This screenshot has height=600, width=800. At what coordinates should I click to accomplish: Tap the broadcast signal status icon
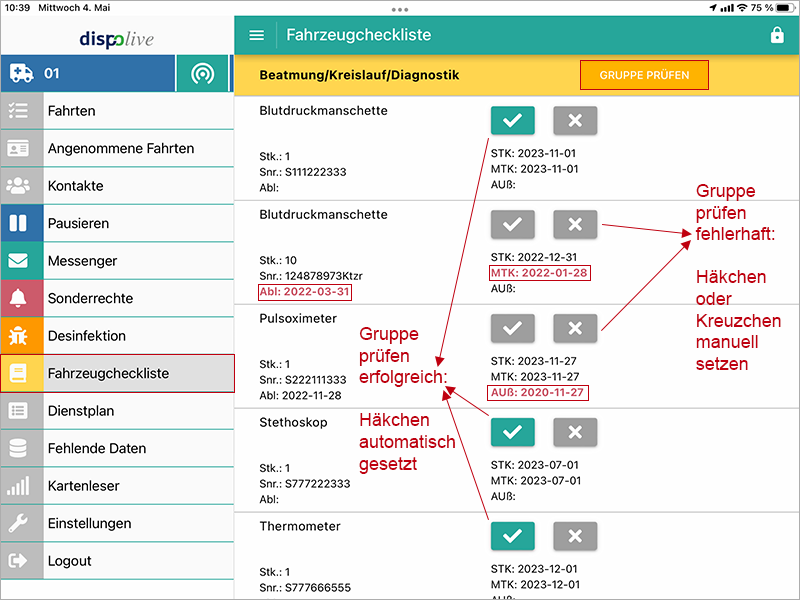click(203, 73)
